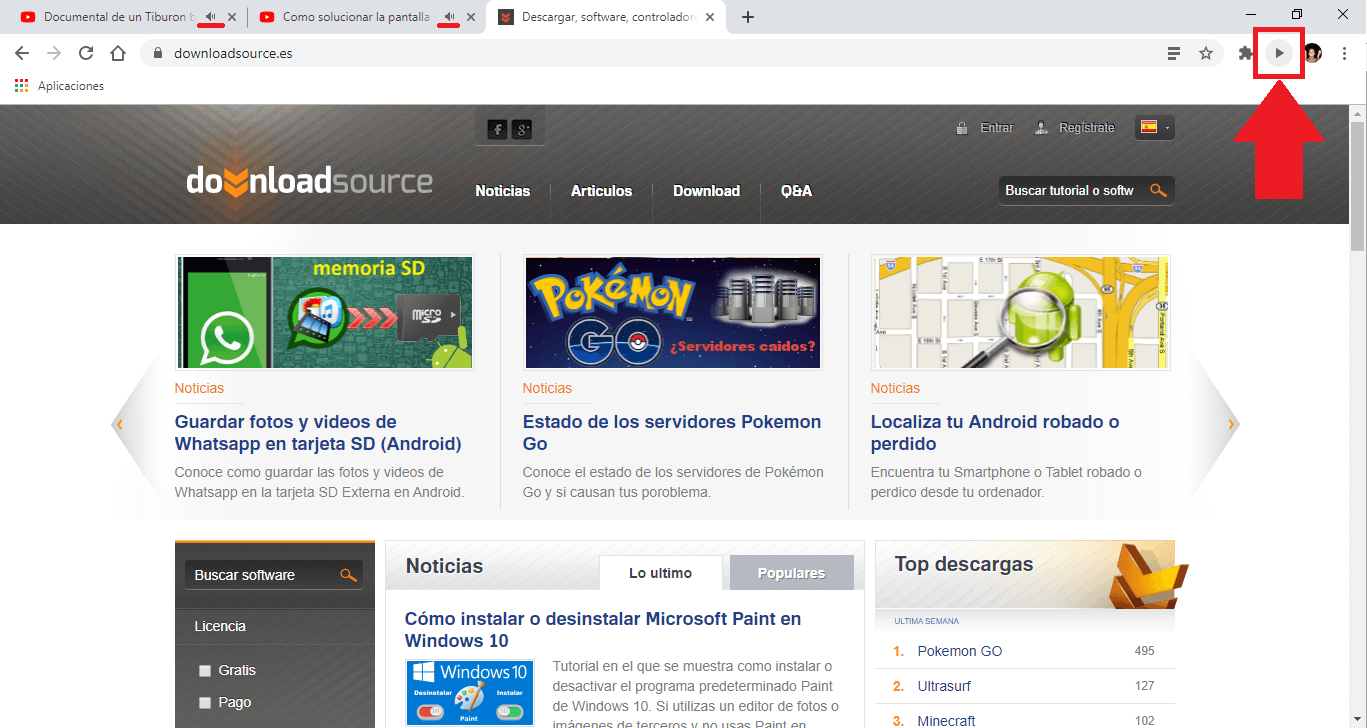Image resolution: width=1367 pixels, height=728 pixels.
Task: Open Estado de los servidores Pokemon Go article
Action: [x=672, y=433]
